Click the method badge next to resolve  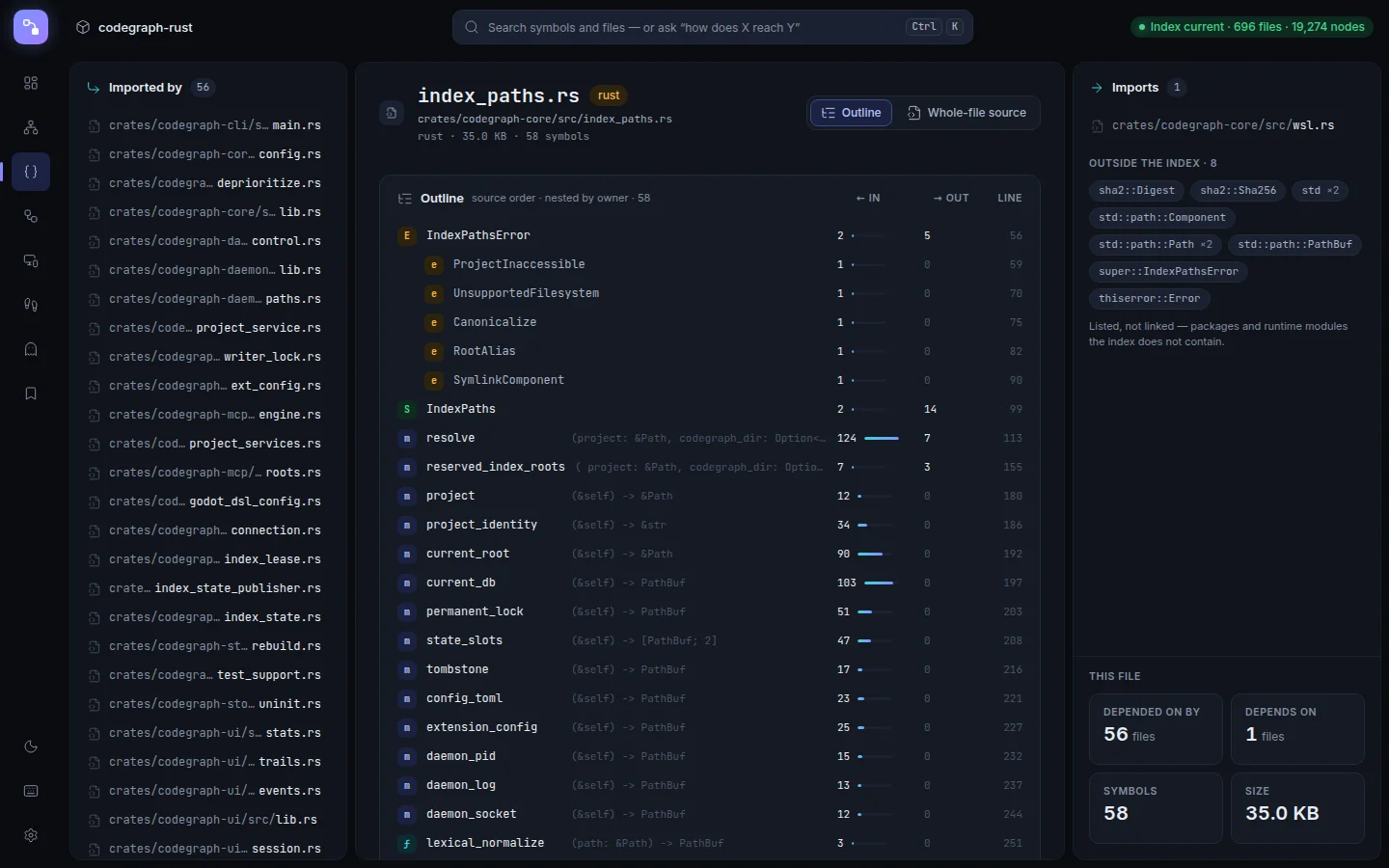tap(407, 438)
